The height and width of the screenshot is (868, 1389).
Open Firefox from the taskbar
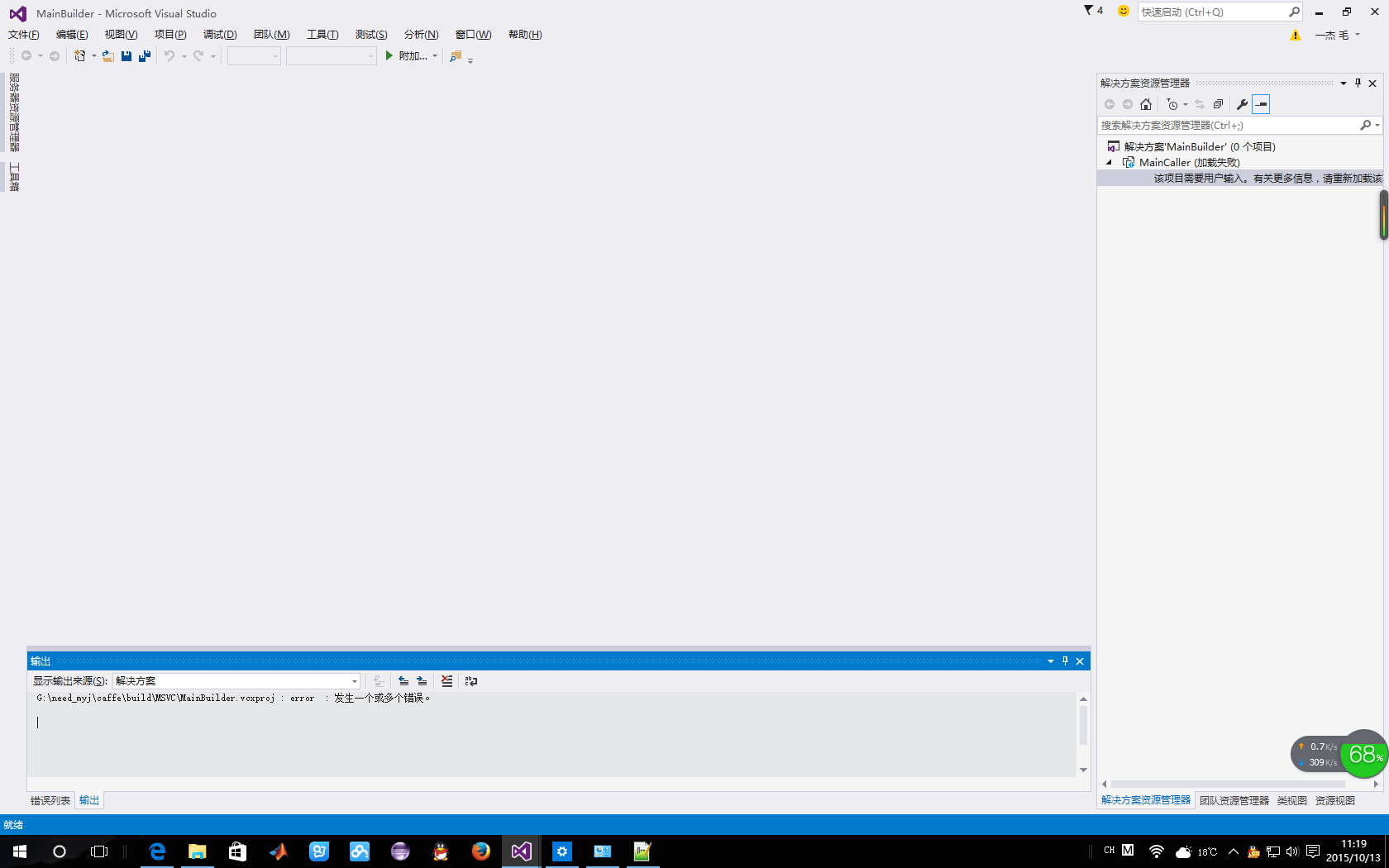[481, 851]
